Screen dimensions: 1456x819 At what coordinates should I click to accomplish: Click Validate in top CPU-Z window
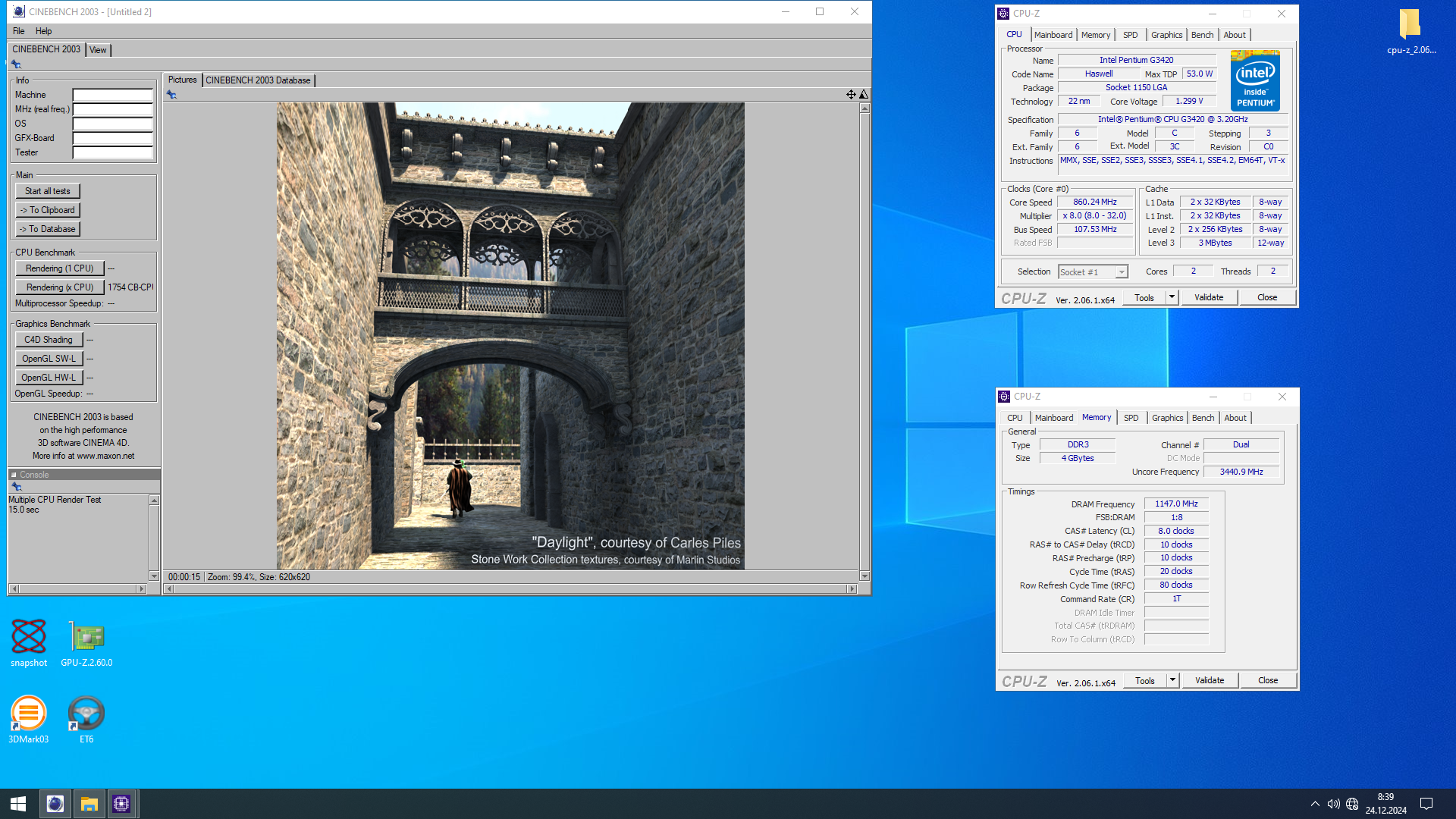point(1209,297)
